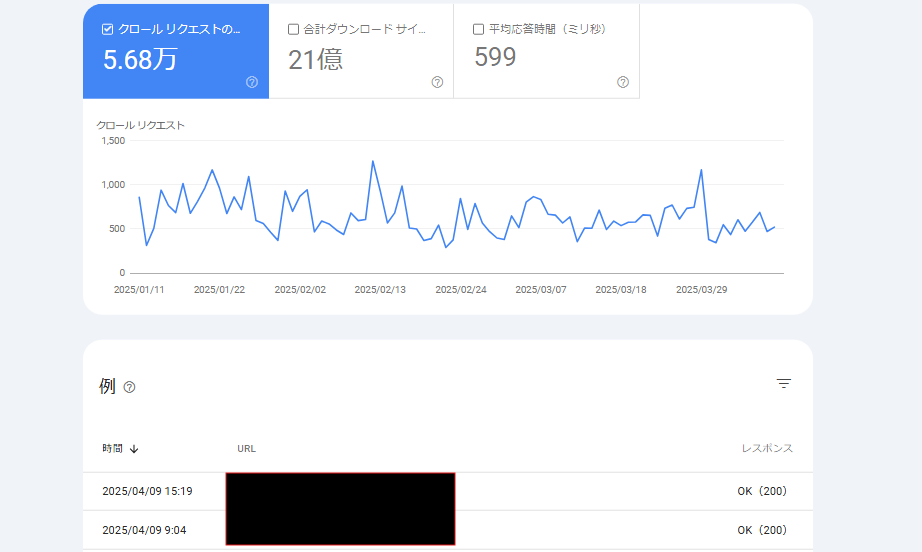Image resolution: width=922 pixels, height=552 pixels.
Task: Click the クロール リクエスト chart title
Action: (x=141, y=125)
